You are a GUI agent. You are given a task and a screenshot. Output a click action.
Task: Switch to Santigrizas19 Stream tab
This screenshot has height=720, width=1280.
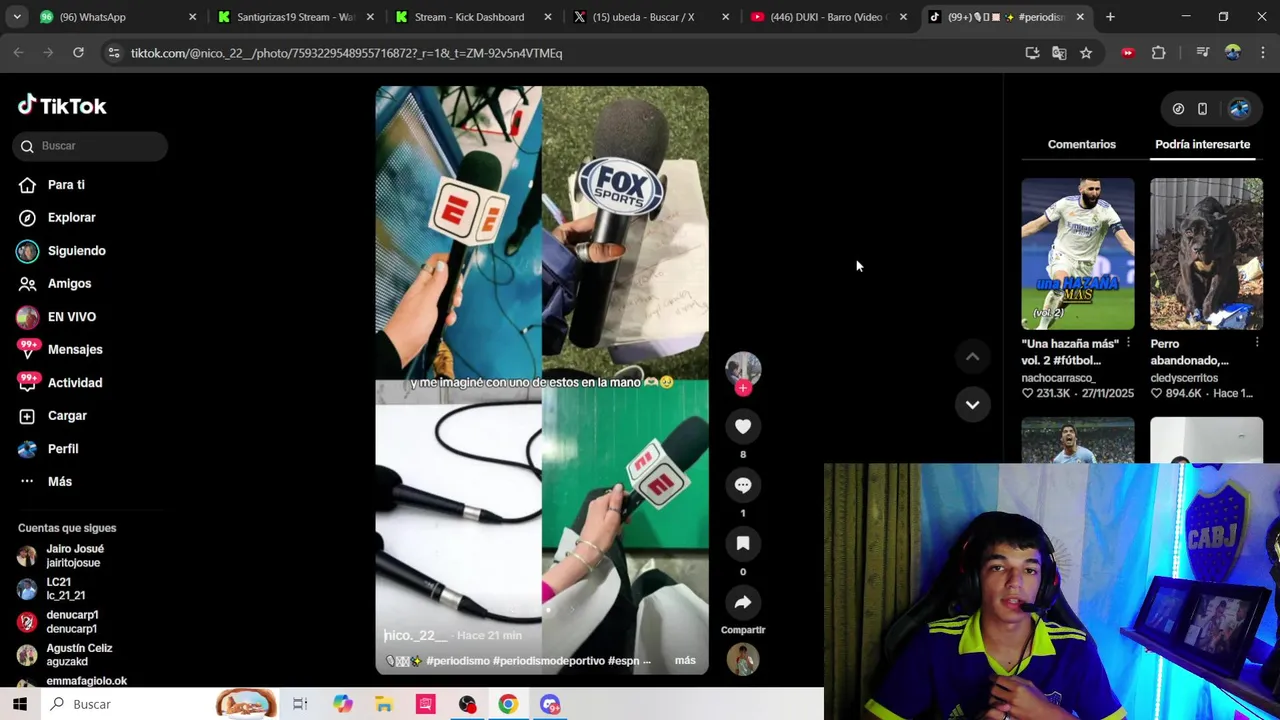pyautogui.click(x=295, y=17)
